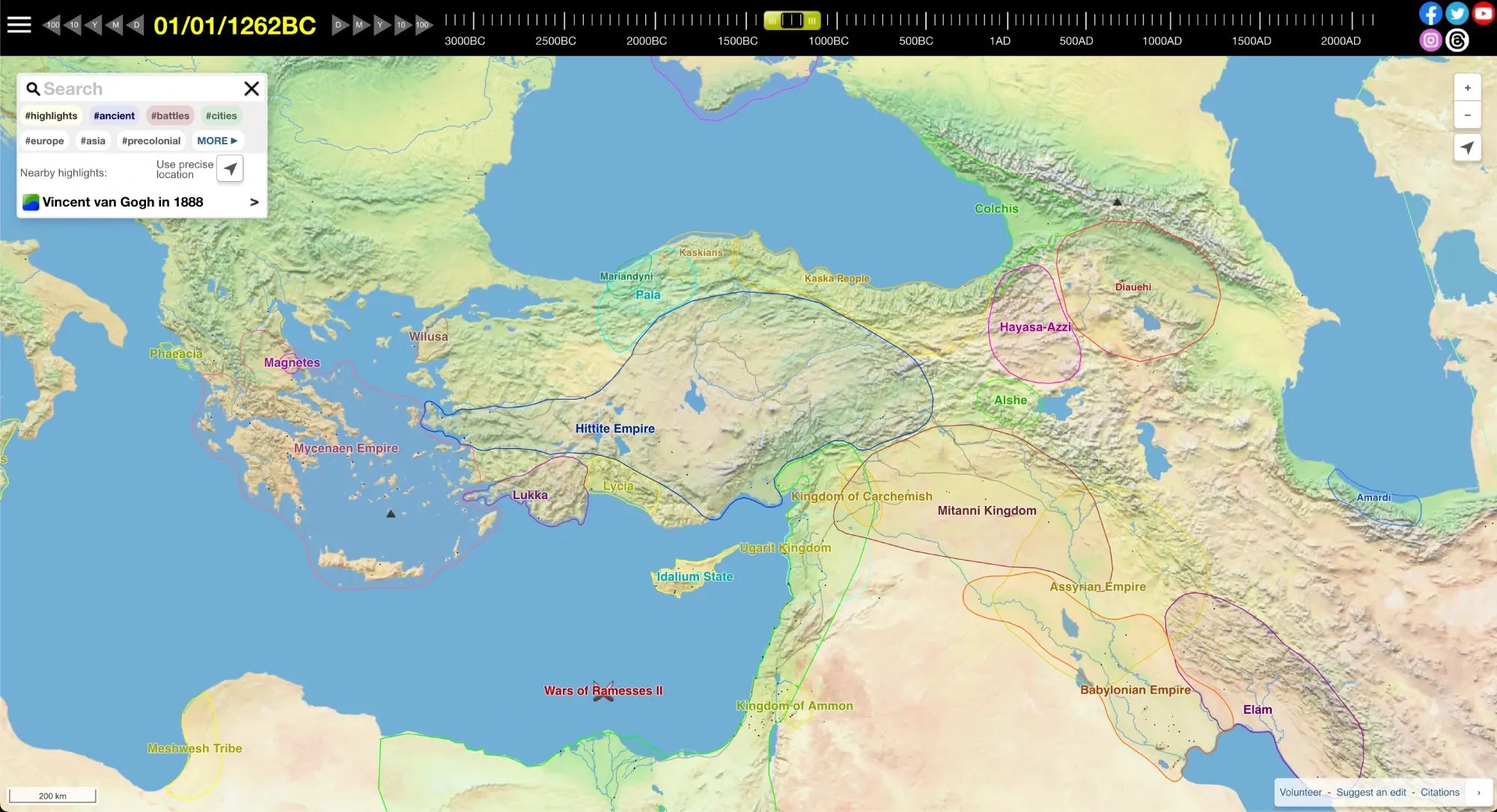
Task: Go back one month using the M arrow
Action: [115, 25]
